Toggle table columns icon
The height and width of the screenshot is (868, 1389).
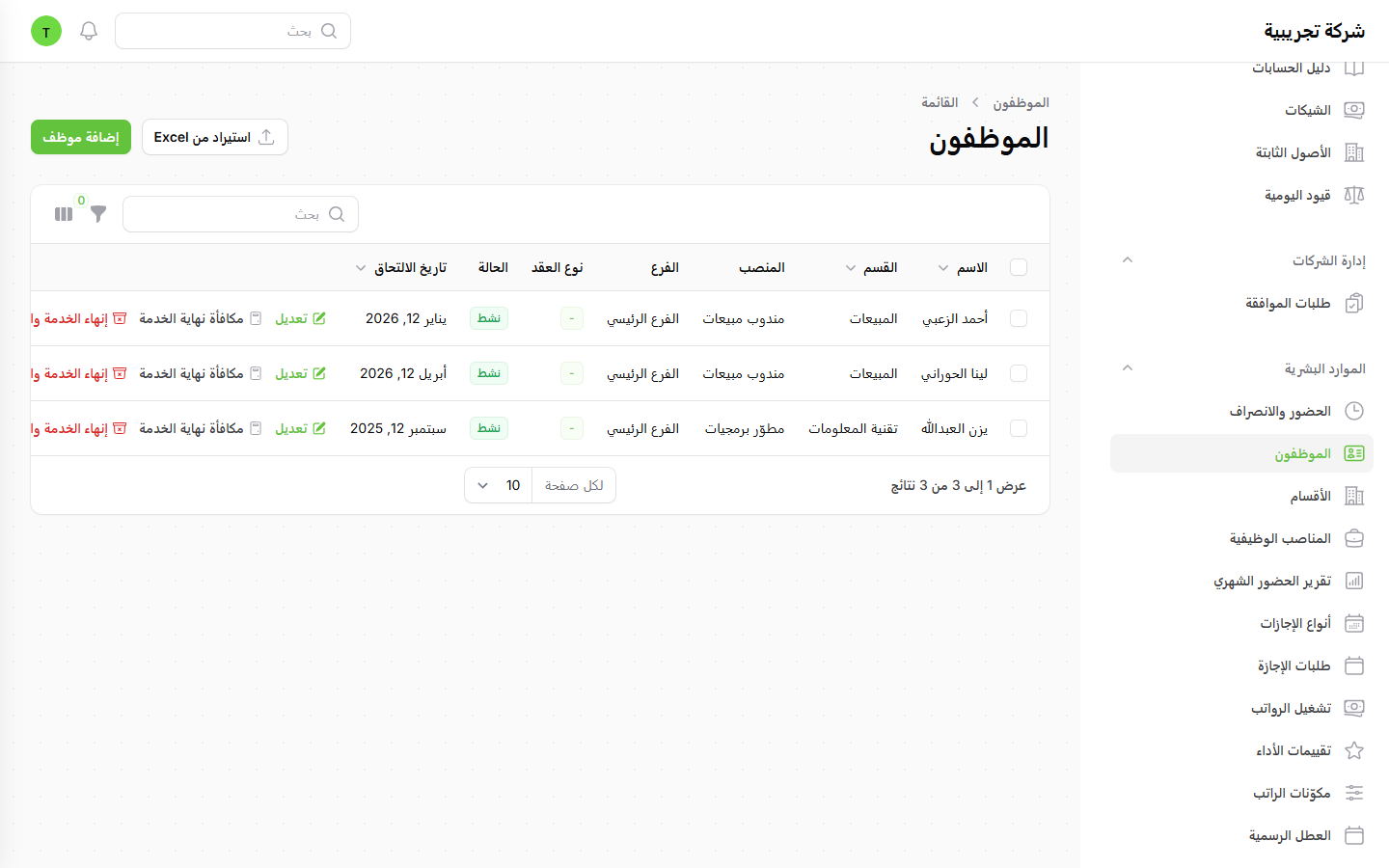point(64,214)
